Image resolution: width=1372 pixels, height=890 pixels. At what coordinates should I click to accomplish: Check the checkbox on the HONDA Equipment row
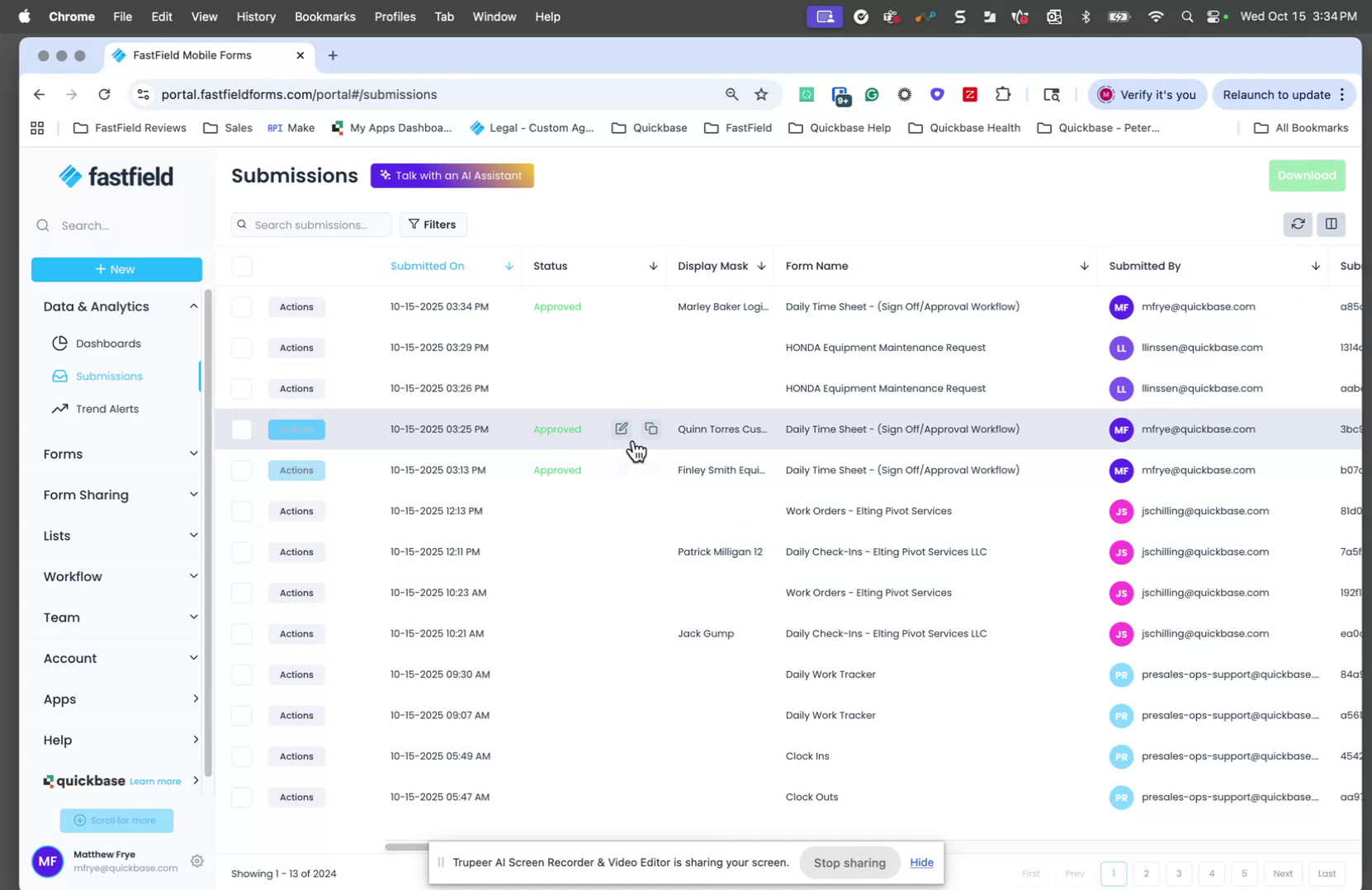point(241,348)
